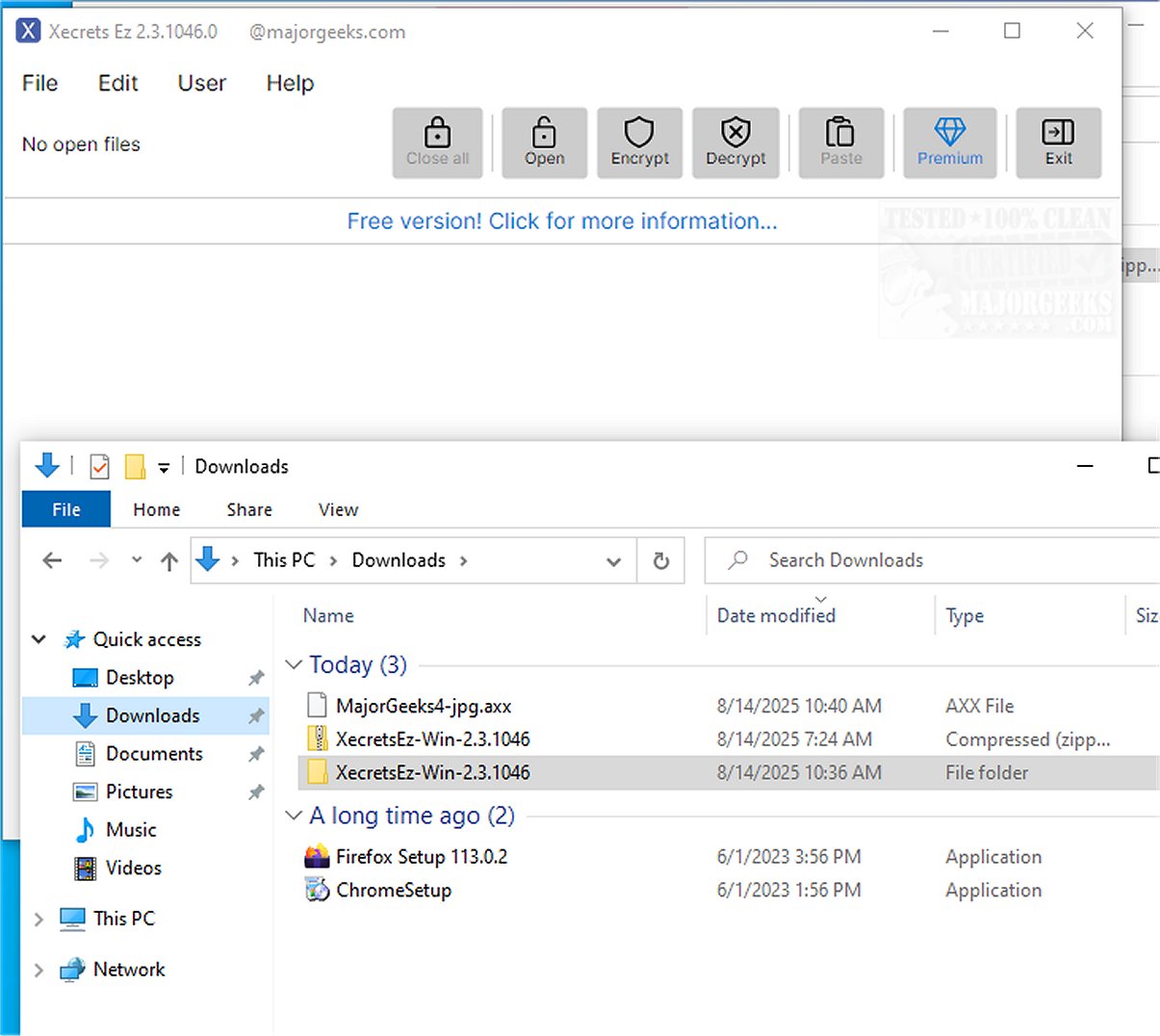
Task: Select Documents in Quick access
Action: (x=154, y=754)
